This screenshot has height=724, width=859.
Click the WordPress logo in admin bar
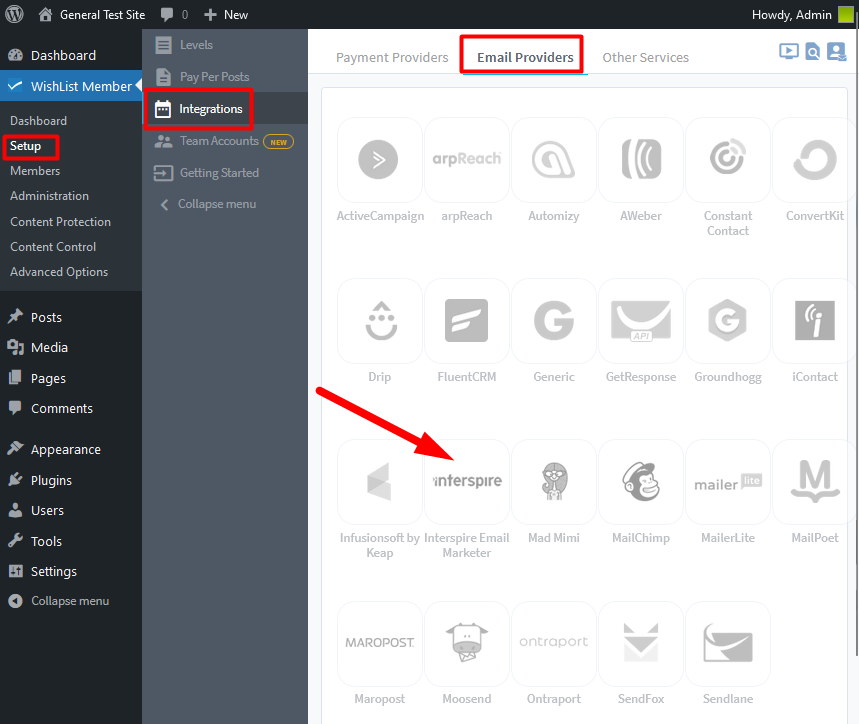point(14,14)
